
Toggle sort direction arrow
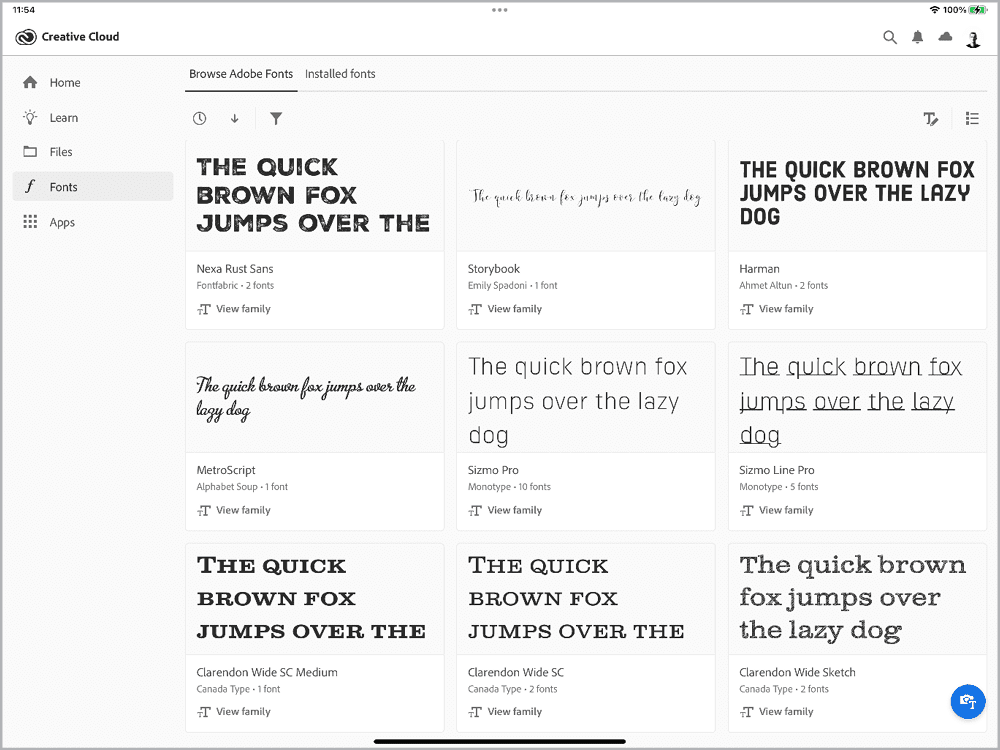[235, 119]
